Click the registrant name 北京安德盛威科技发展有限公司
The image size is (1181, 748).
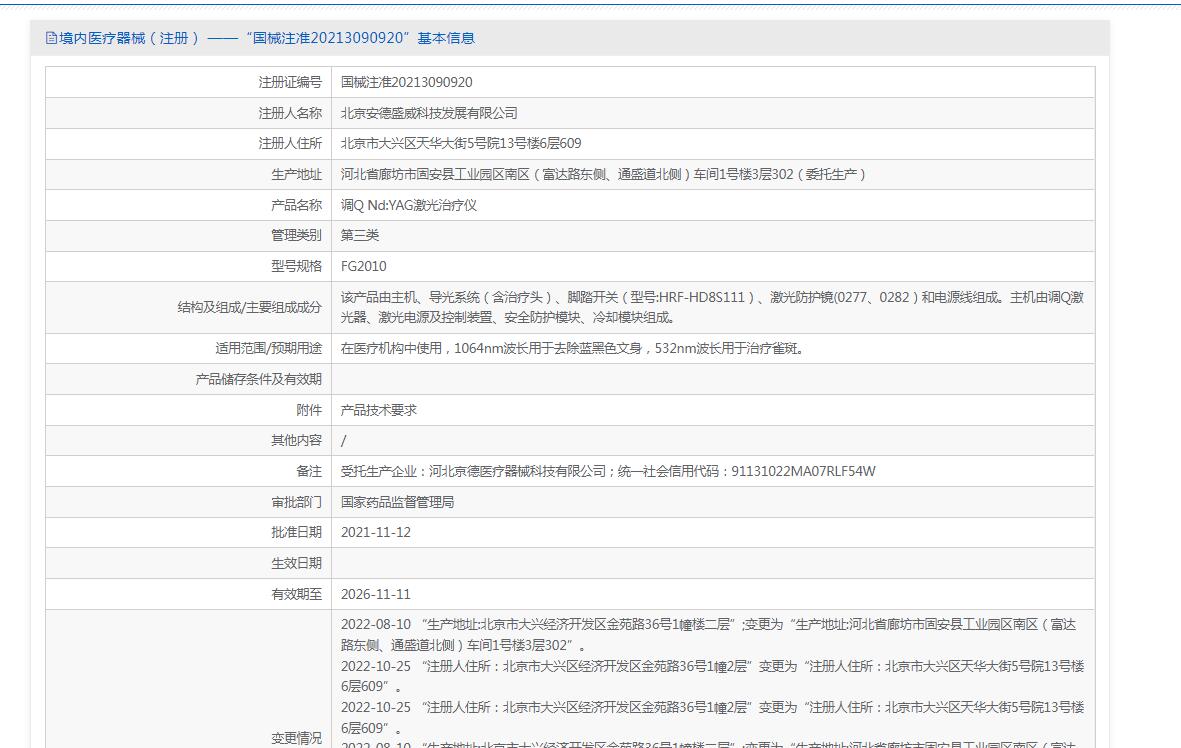[429, 113]
